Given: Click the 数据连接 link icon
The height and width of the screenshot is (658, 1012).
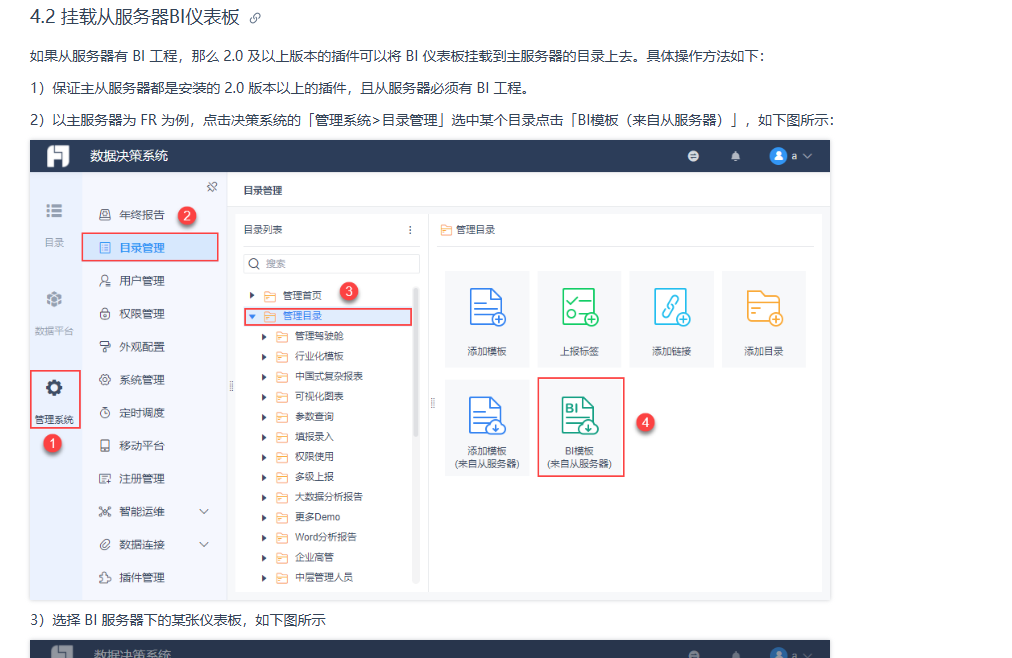Looking at the screenshot, I should (x=105, y=544).
